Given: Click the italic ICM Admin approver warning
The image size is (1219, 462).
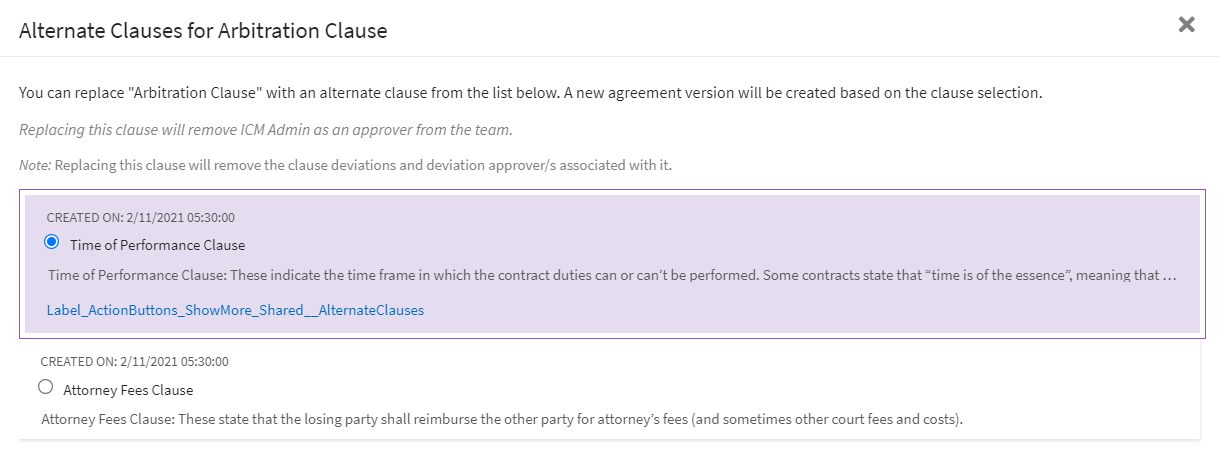Looking at the screenshot, I should click(x=266, y=130).
